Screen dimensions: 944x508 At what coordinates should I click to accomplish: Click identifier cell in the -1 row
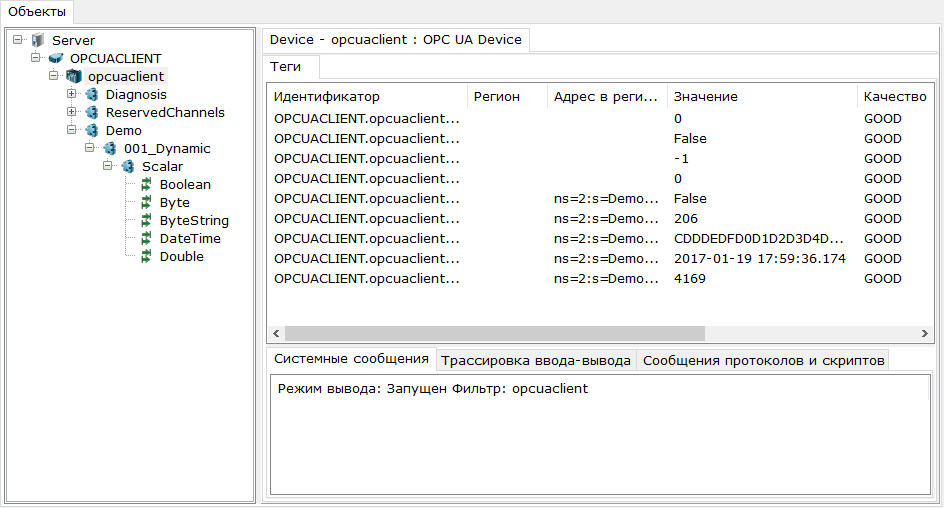point(367,159)
